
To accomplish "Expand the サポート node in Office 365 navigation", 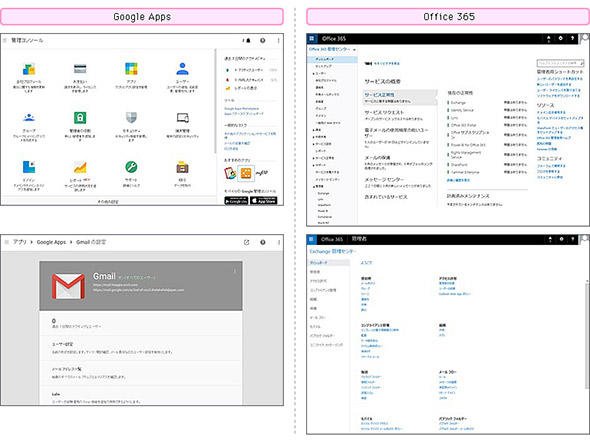I will pos(313,165).
